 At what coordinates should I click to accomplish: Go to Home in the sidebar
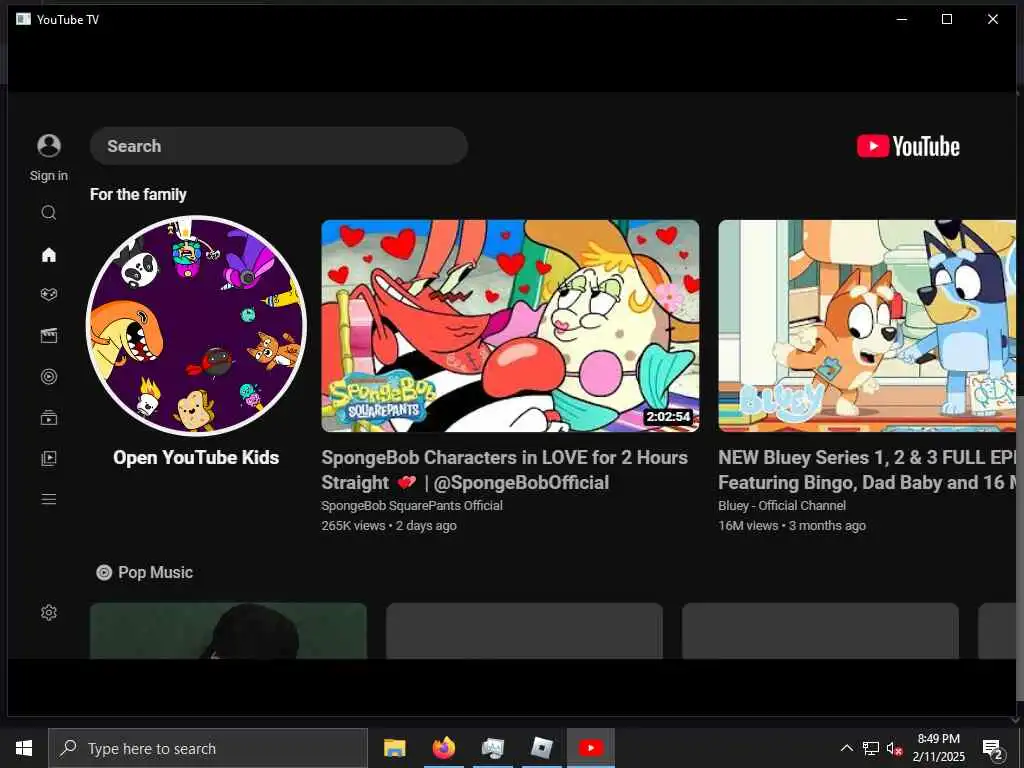click(49, 254)
